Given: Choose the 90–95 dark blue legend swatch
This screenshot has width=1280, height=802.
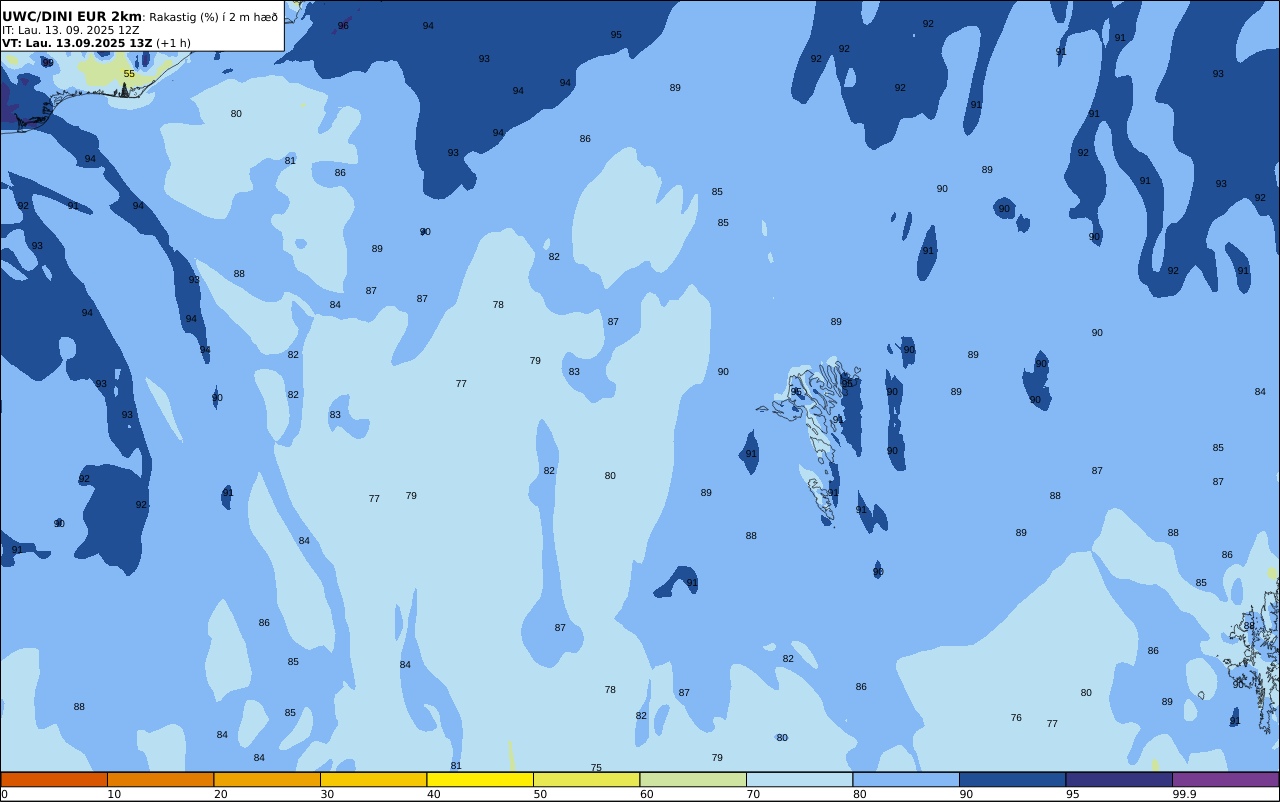Looking at the screenshot, I should tap(1012, 779).
